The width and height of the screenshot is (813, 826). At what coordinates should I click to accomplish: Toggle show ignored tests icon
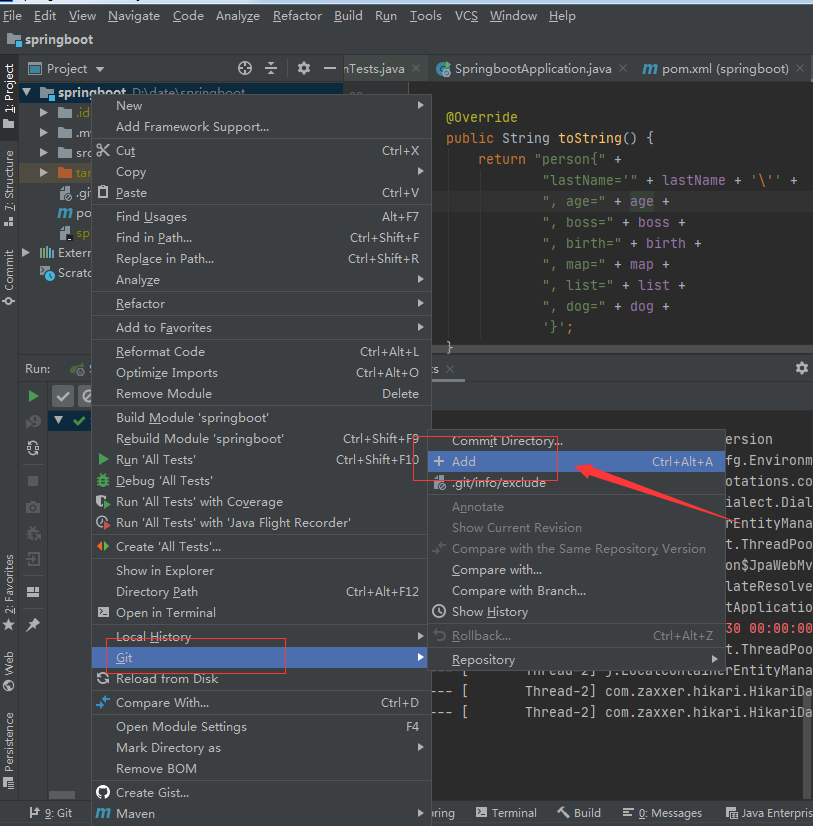[x=86, y=396]
